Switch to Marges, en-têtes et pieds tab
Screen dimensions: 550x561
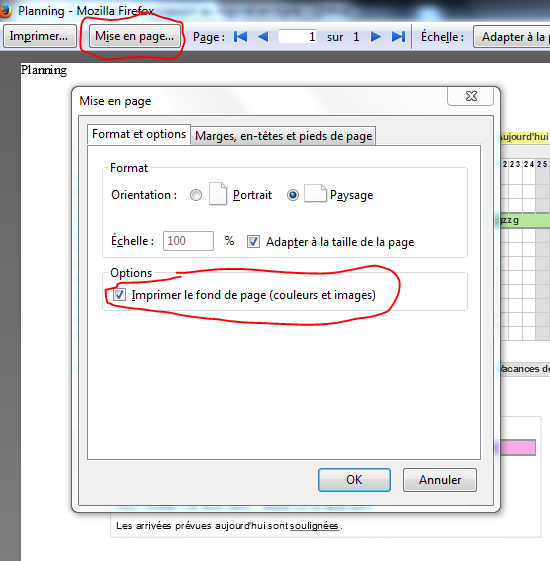[283, 136]
